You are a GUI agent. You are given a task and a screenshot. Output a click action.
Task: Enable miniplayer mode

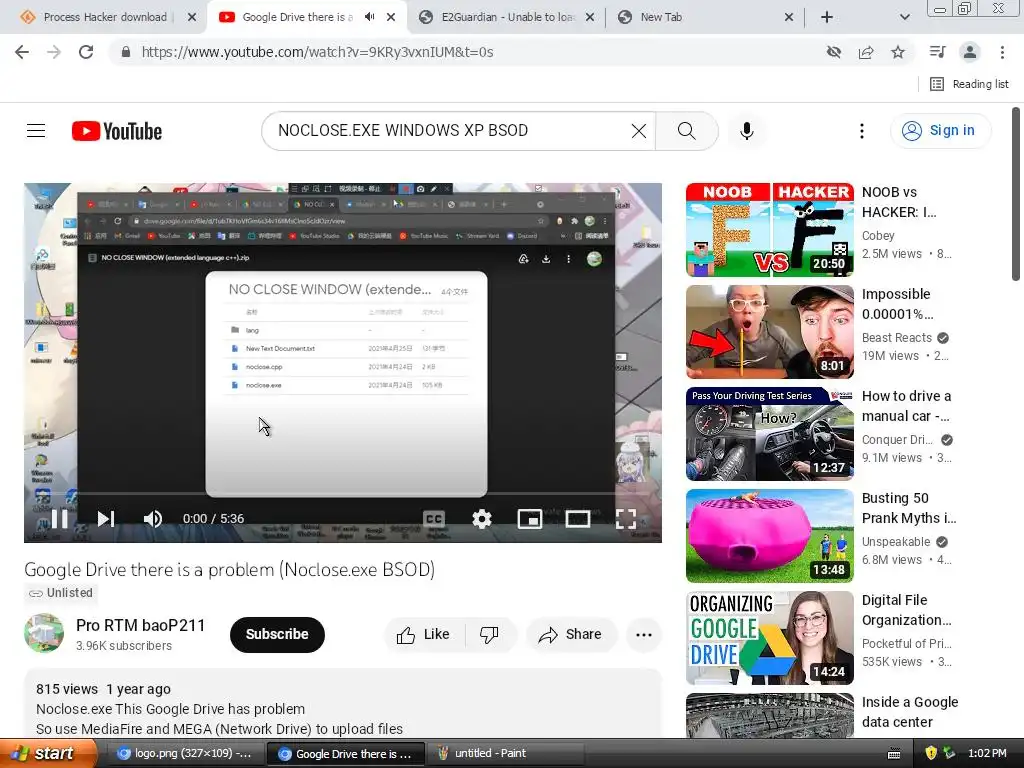[530, 519]
